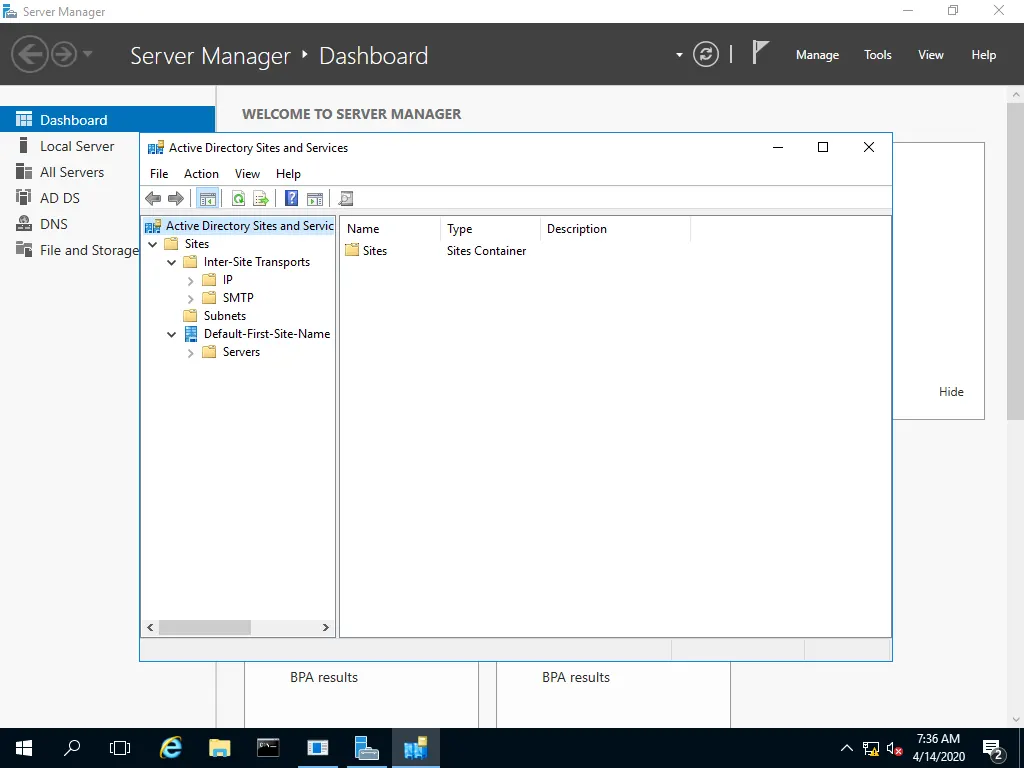The width and height of the screenshot is (1024, 768).
Task: Click the Back arrow in Sites and Services toolbar
Action: coord(153,199)
